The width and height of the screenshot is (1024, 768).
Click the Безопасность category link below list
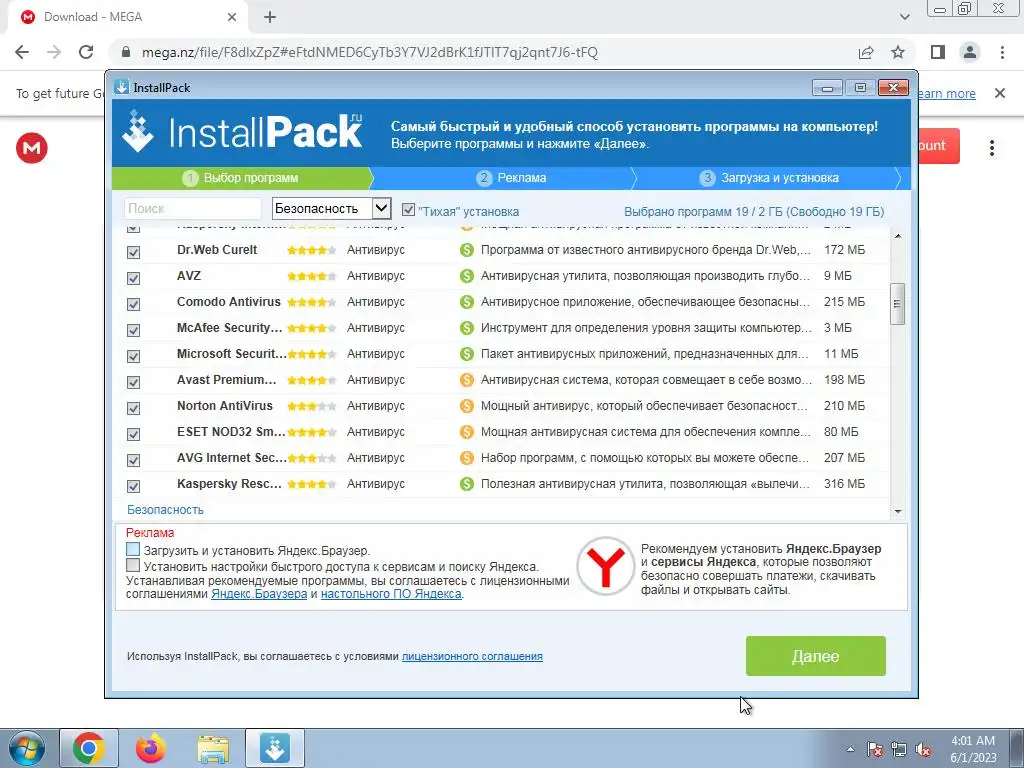pos(165,510)
